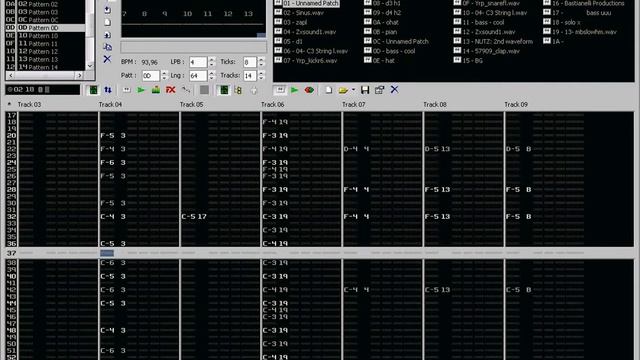
Task: Start playback with the green play arrow near FX
Action: 141,90
